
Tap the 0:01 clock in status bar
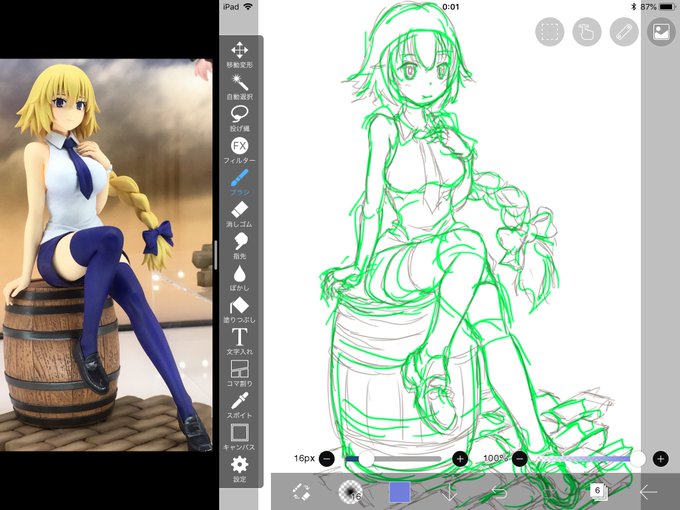click(x=450, y=7)
